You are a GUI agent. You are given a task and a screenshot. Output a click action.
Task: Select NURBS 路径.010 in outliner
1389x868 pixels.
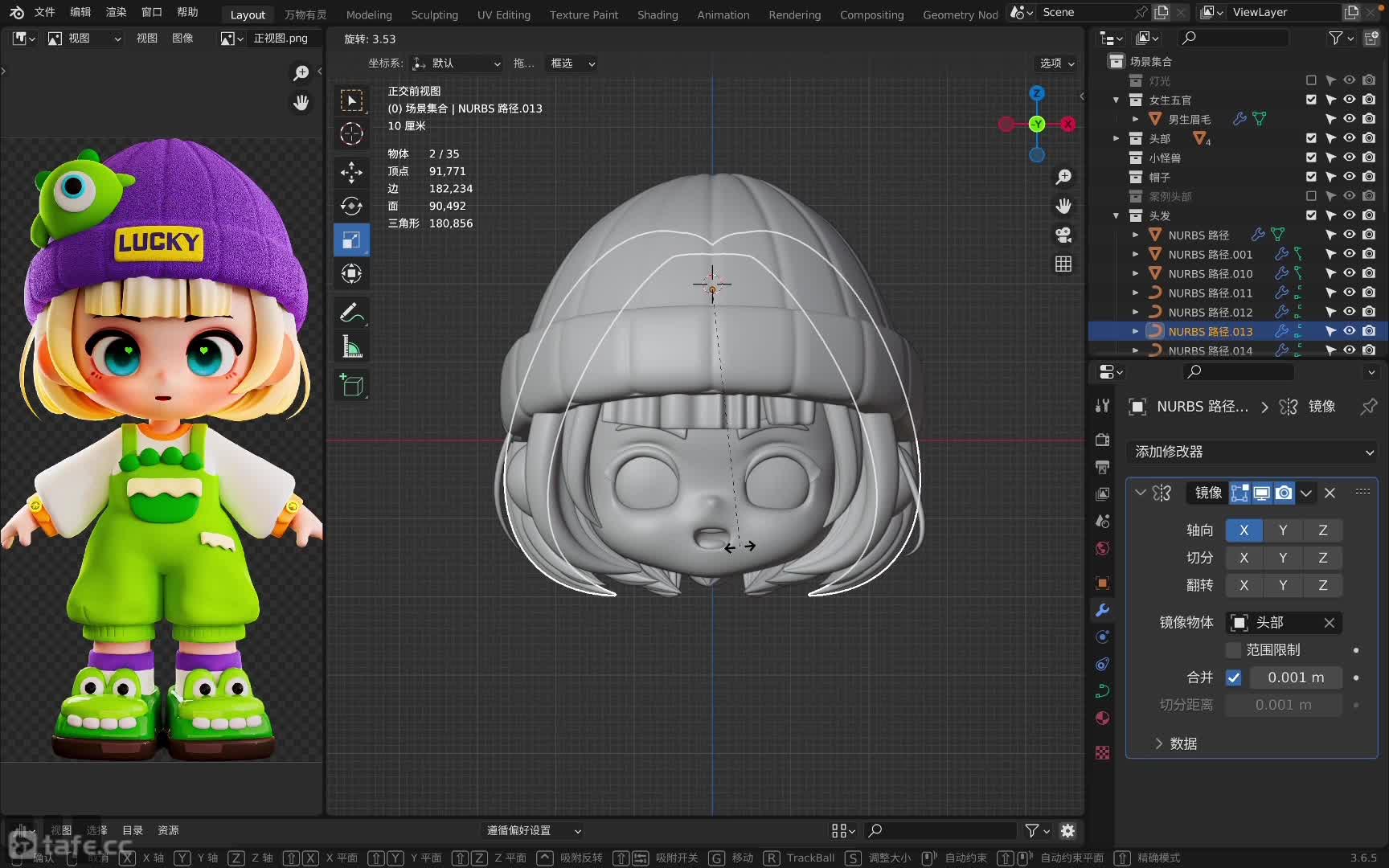click(1210, 273)
